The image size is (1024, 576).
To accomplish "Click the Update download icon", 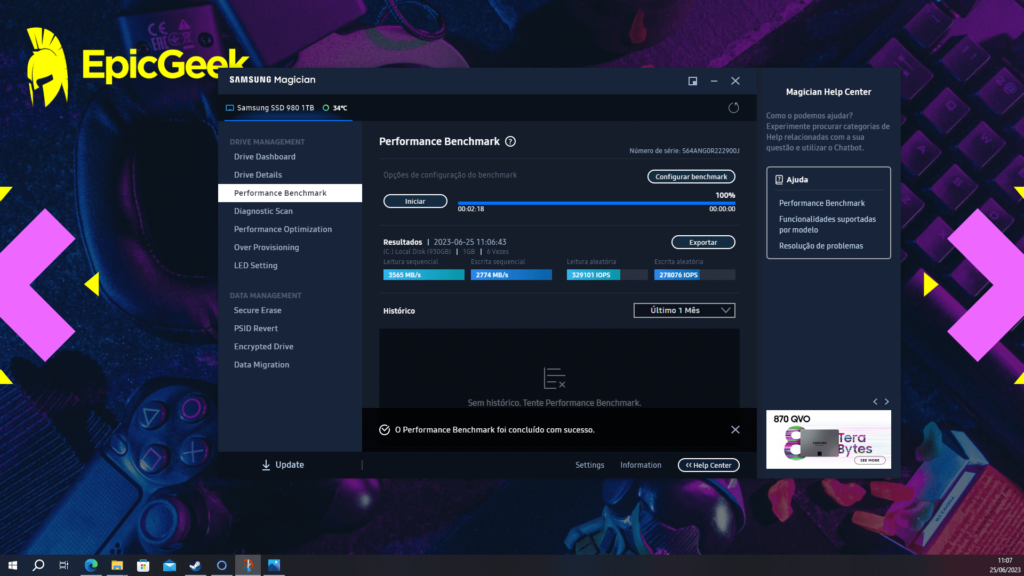I will coord(266,465).
